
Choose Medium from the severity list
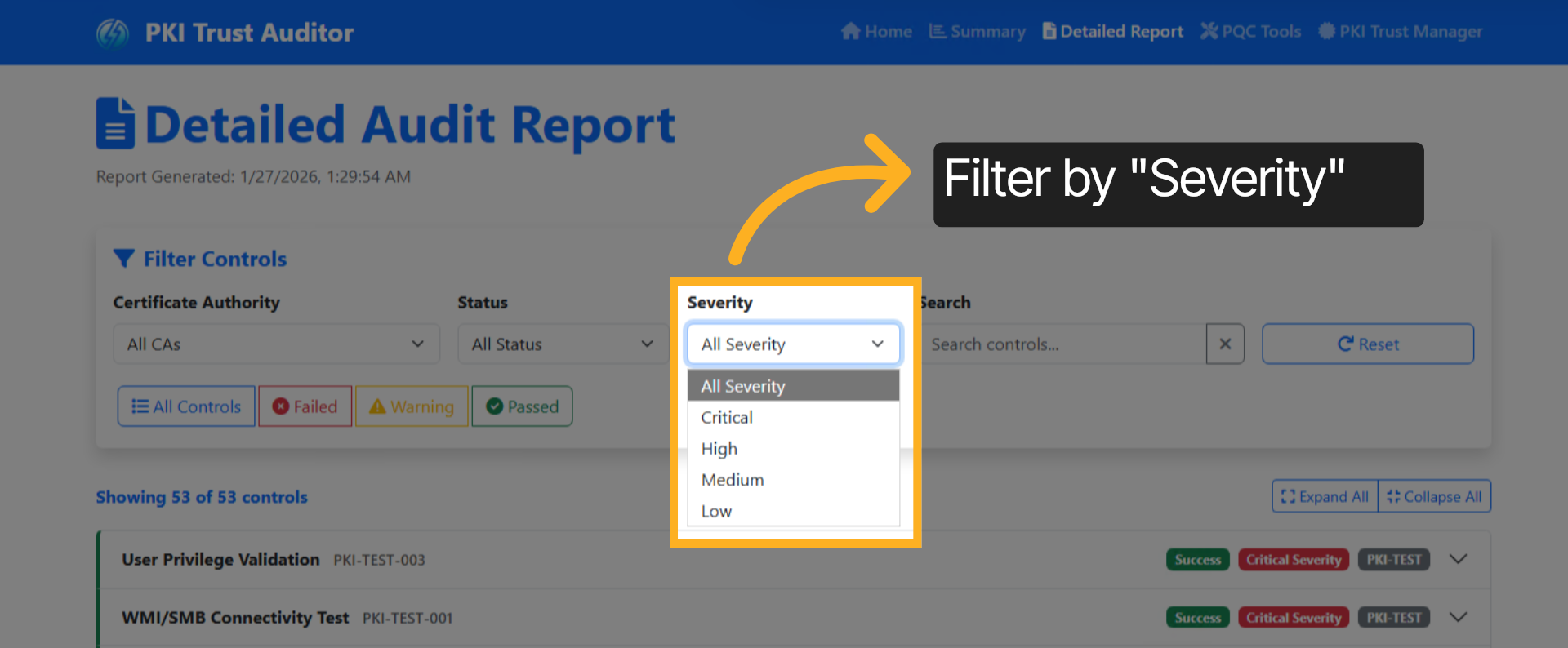(x=794, y=480)
